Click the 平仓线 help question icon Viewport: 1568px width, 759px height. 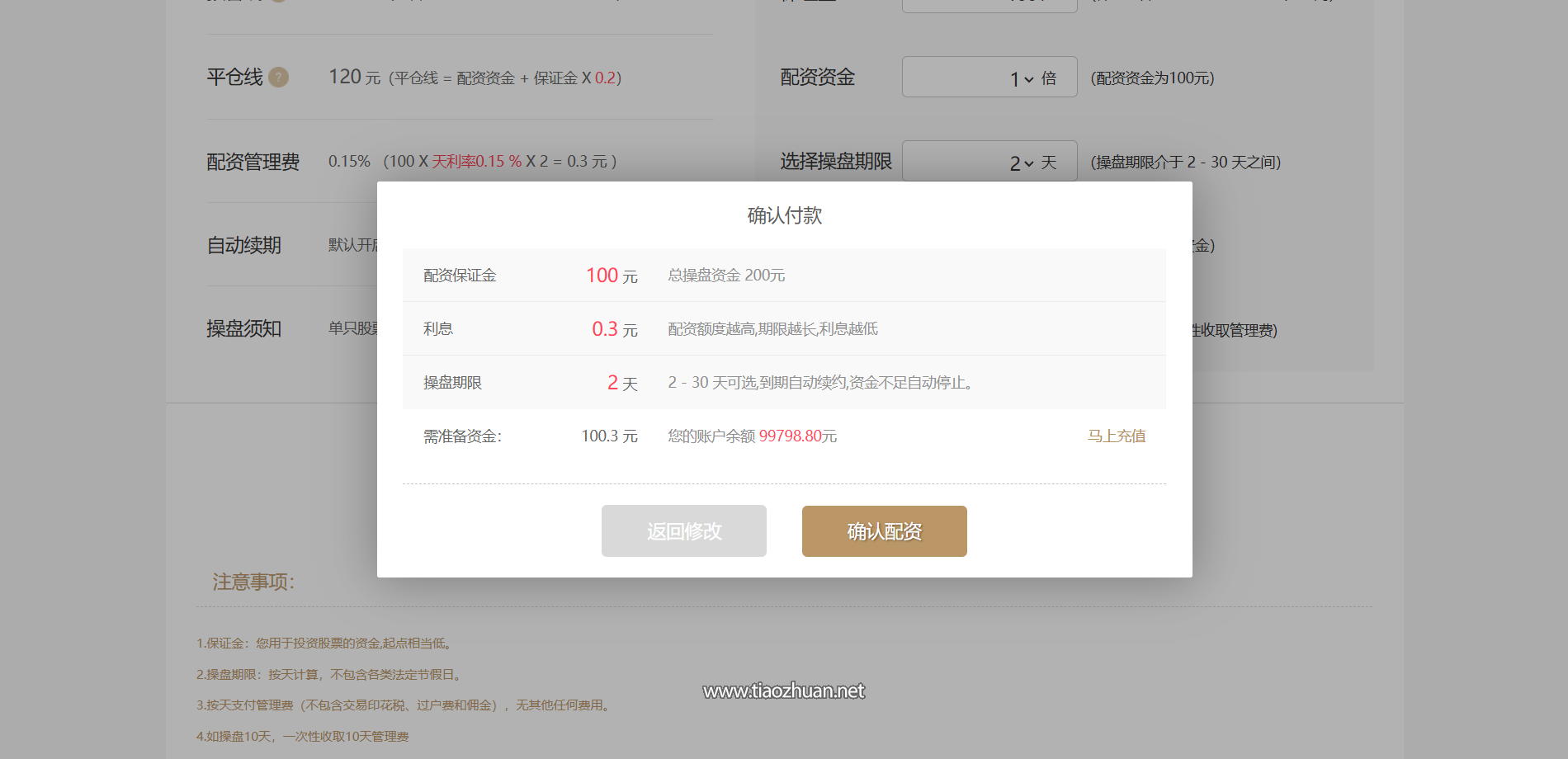(280, 78)
